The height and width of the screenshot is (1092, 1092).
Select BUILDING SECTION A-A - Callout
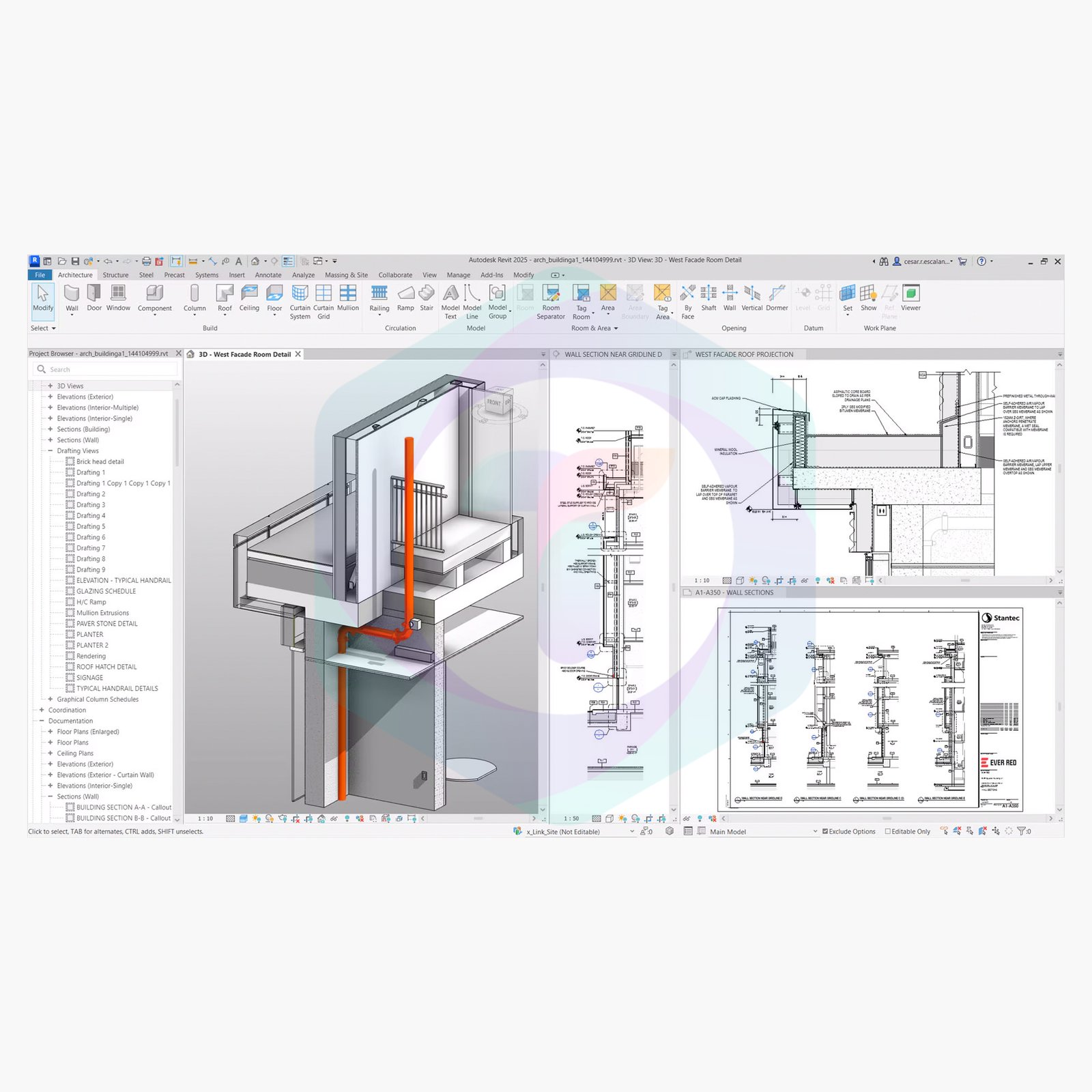(x=124, y=807)
